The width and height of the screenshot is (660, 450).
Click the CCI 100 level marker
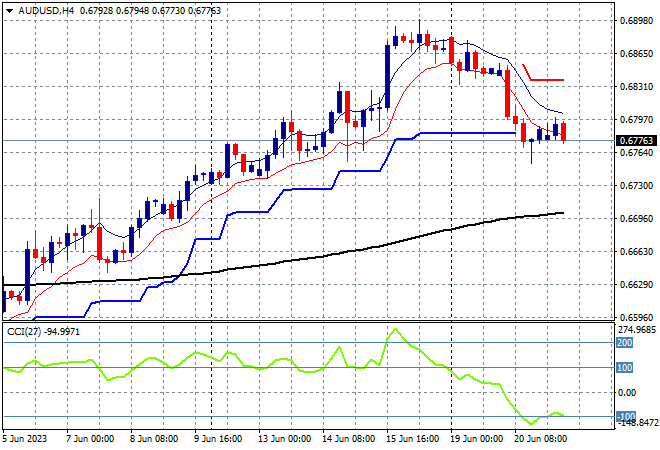point(625,367)
